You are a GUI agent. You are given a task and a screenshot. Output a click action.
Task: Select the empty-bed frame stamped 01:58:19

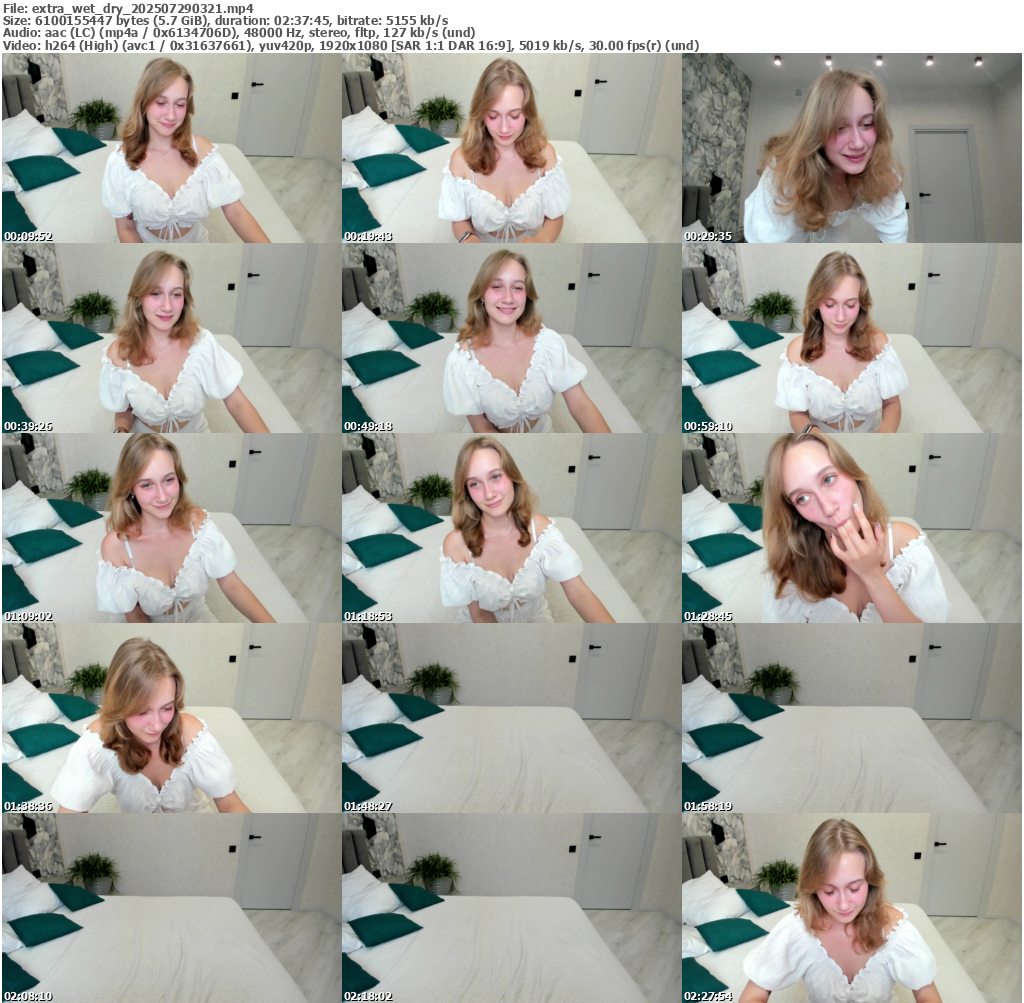[852, 718]
